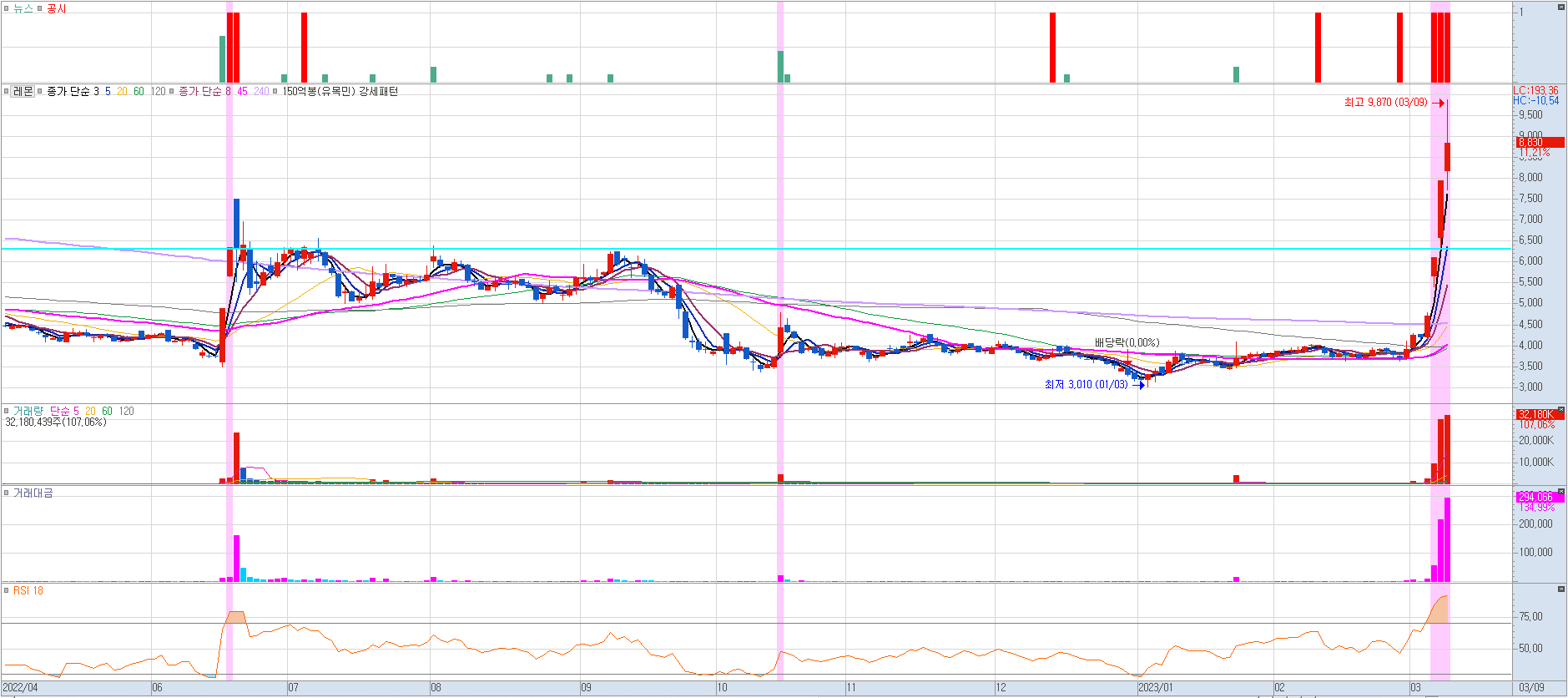Click the magenta 45 moving average period
The width and height of the screenshot is (1568, 698).
point(242,91)
